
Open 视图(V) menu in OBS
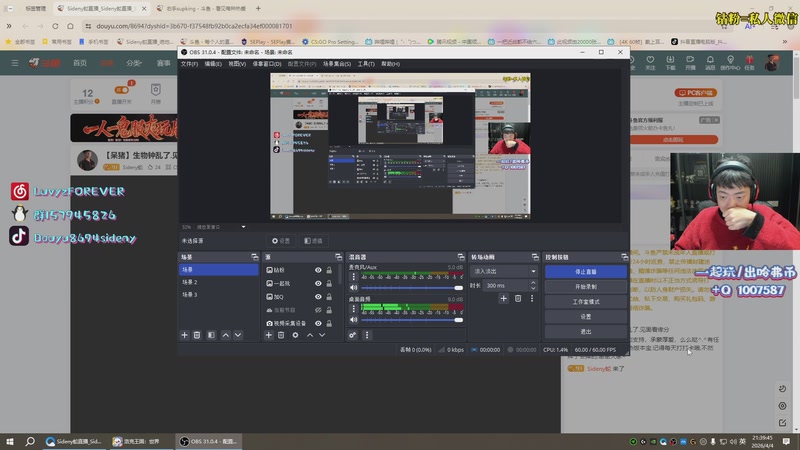[x=237, y=64]
